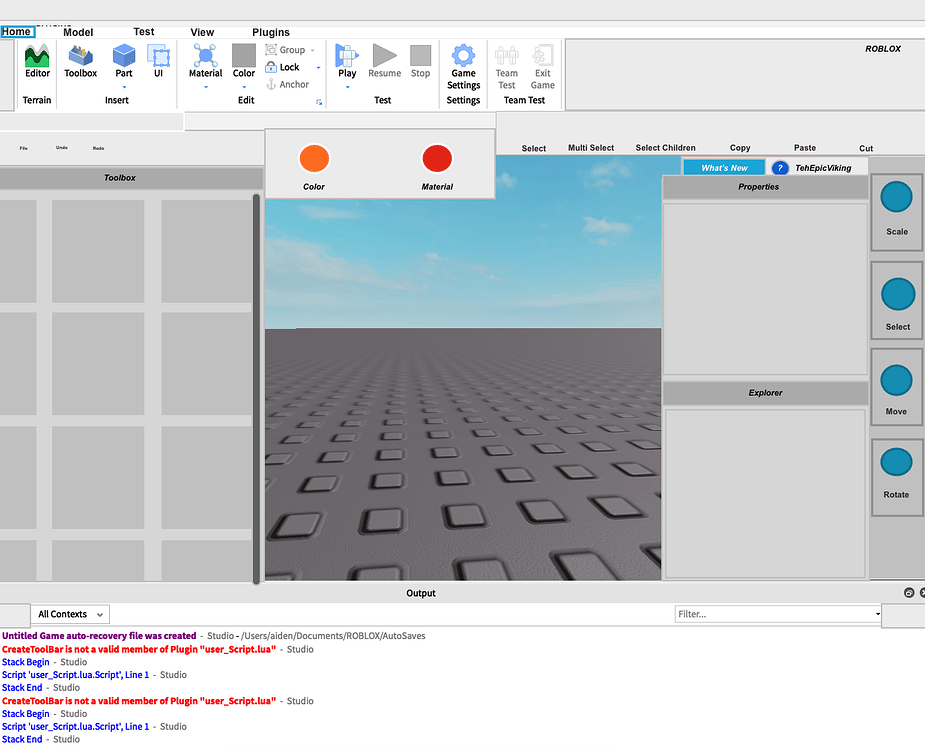
Task: Click the Rotate tool circle button
Action: (x=896, y=461)
